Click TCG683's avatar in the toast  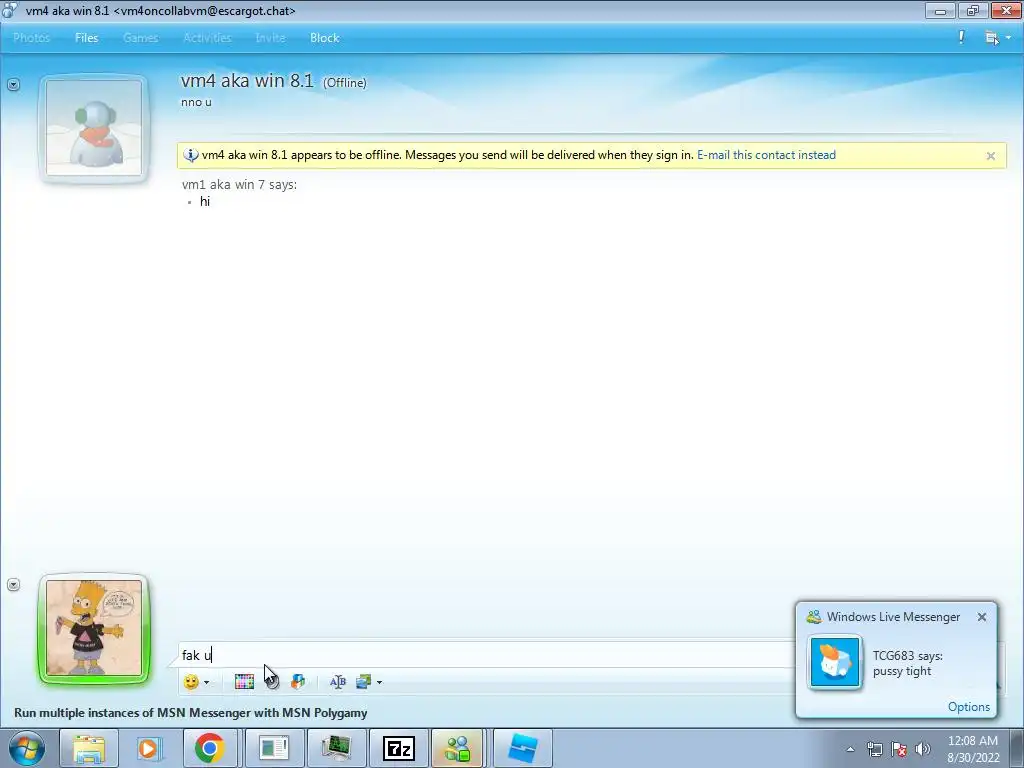click(835, 663)
